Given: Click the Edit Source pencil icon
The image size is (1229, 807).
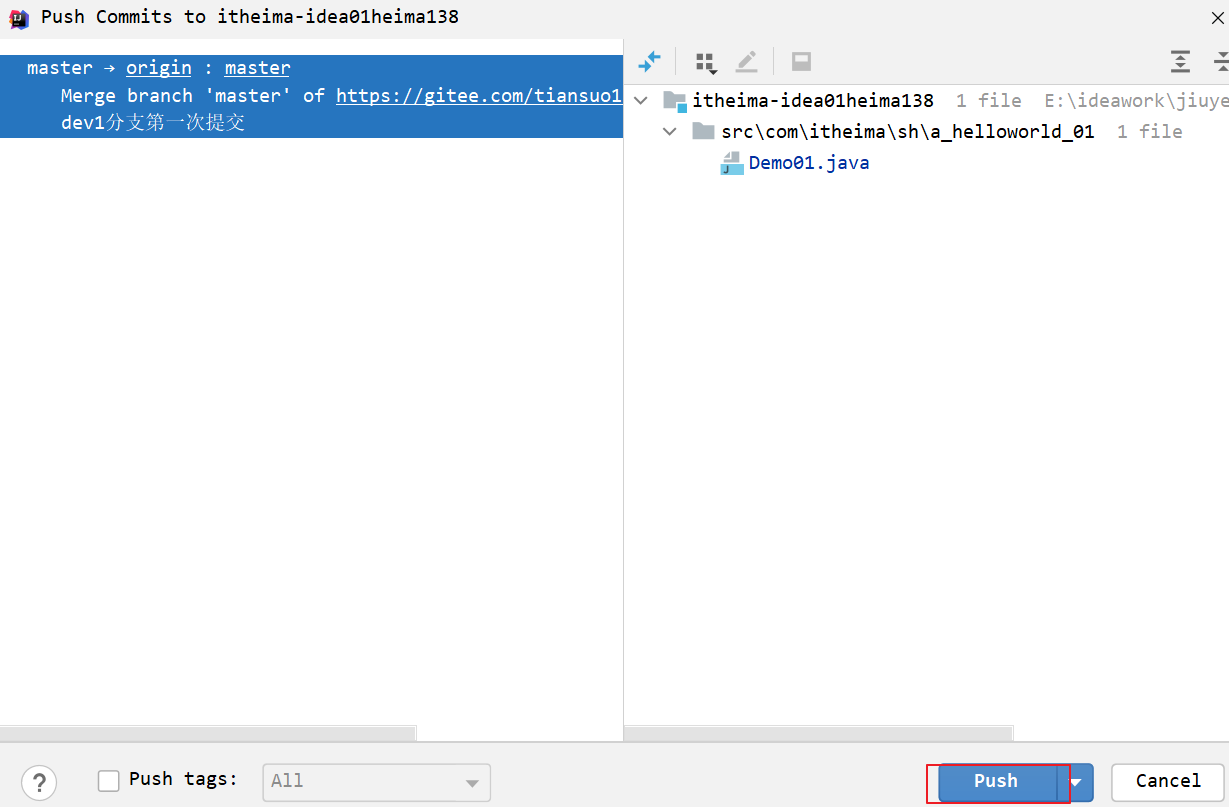Looking at the screenshot, I should tap(747, 62).
